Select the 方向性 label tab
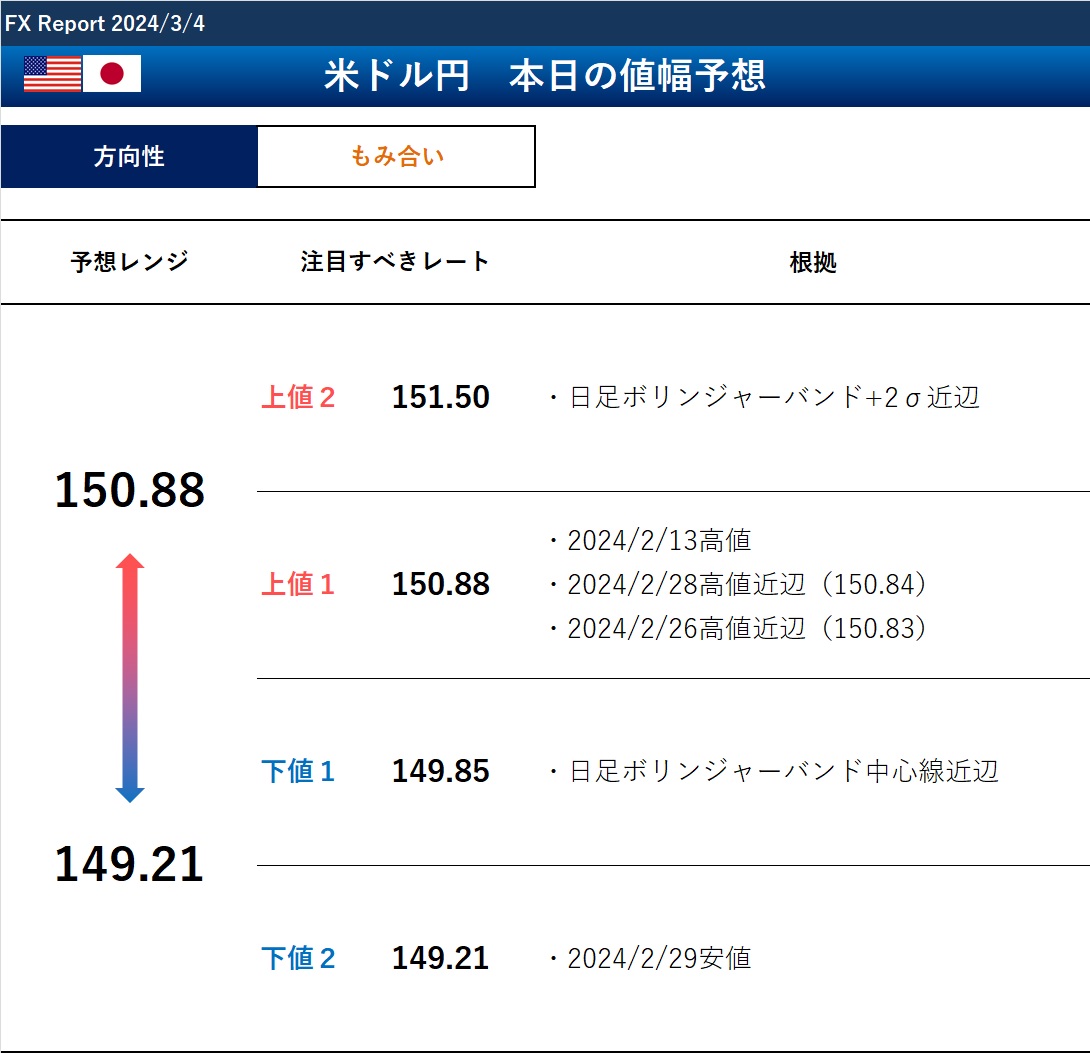Image resolution: width=1090 pixels, height=1053 pixels. pyautogui.click(x=129, y=157)
